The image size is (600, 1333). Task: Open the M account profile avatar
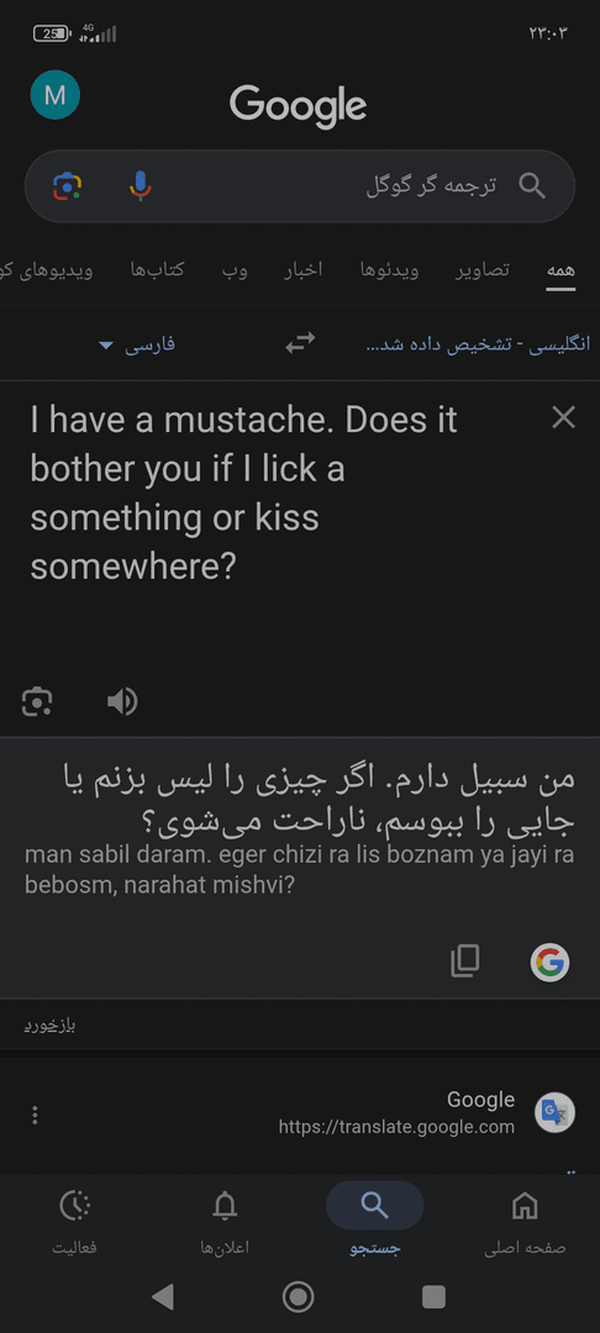tap(55, 96)
